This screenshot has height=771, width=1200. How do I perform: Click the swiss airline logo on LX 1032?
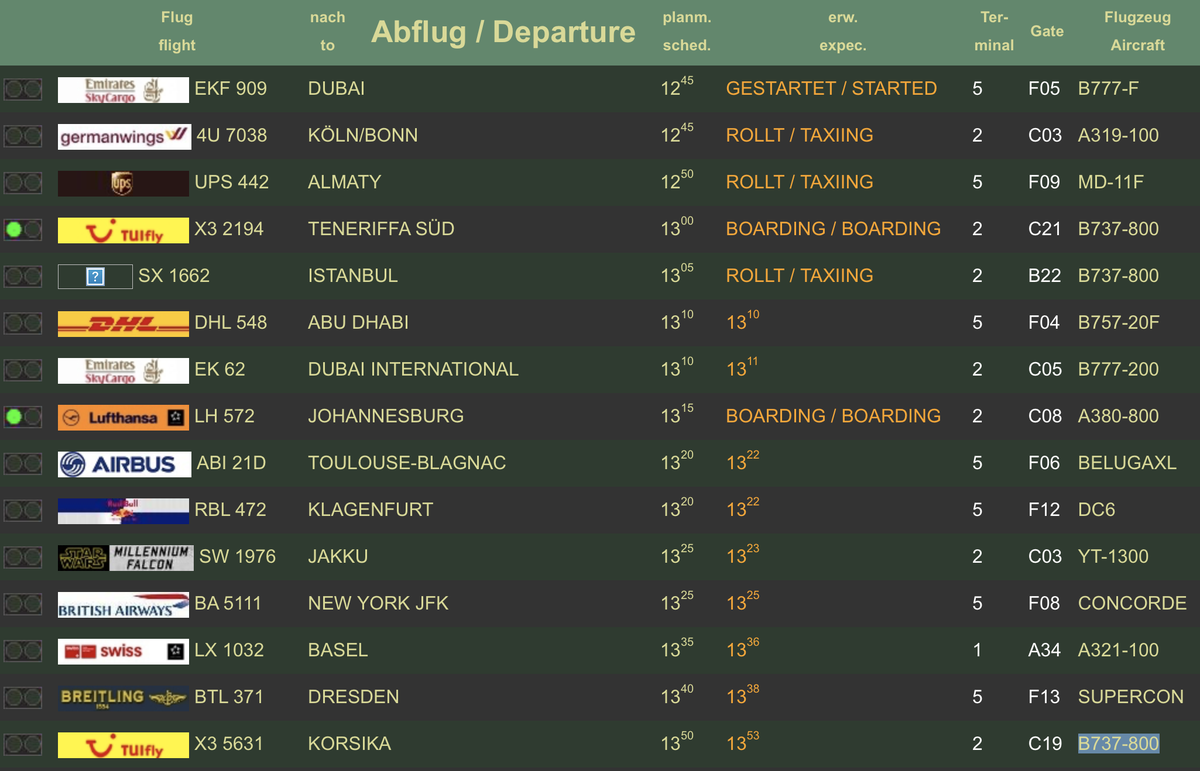coord(123,652)
